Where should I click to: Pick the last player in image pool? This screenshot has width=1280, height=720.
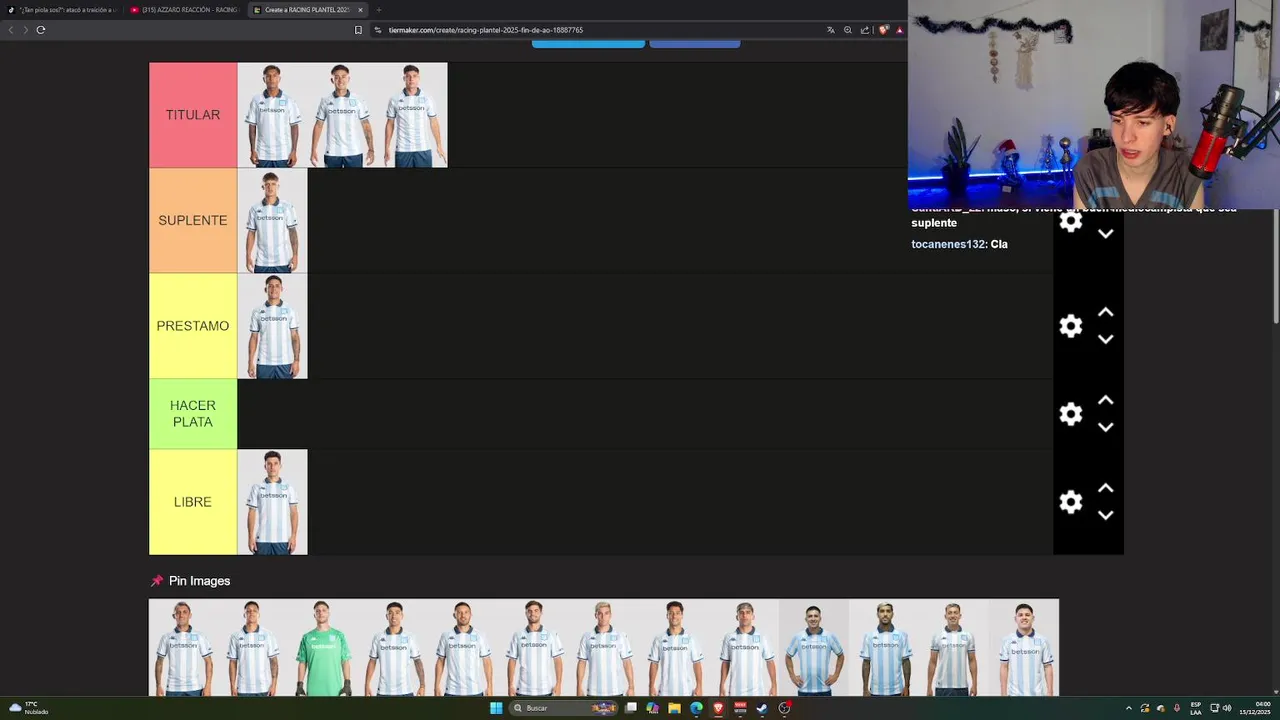1024,648
